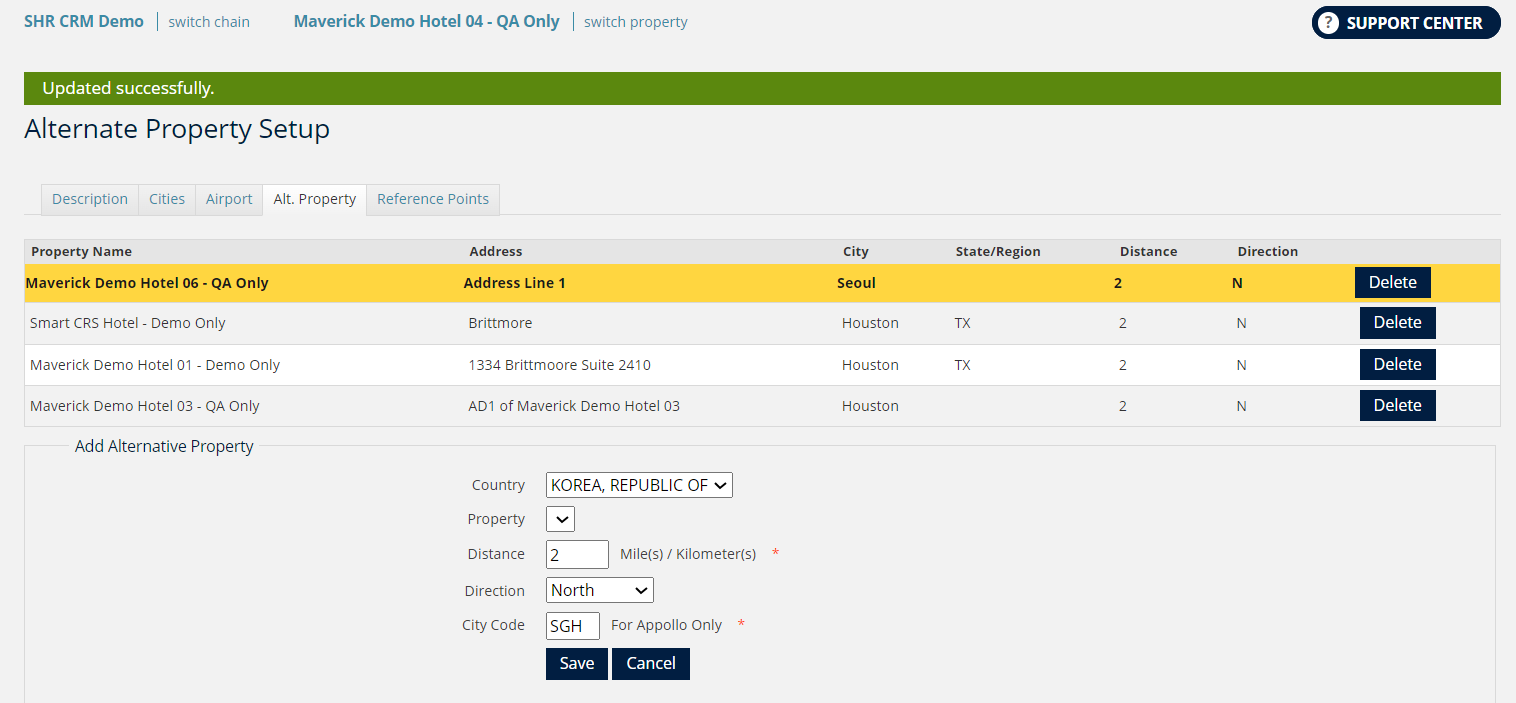The image size is (1516, 703).
Task: Click the Seoul city cell
Action: tap(856, 283)
